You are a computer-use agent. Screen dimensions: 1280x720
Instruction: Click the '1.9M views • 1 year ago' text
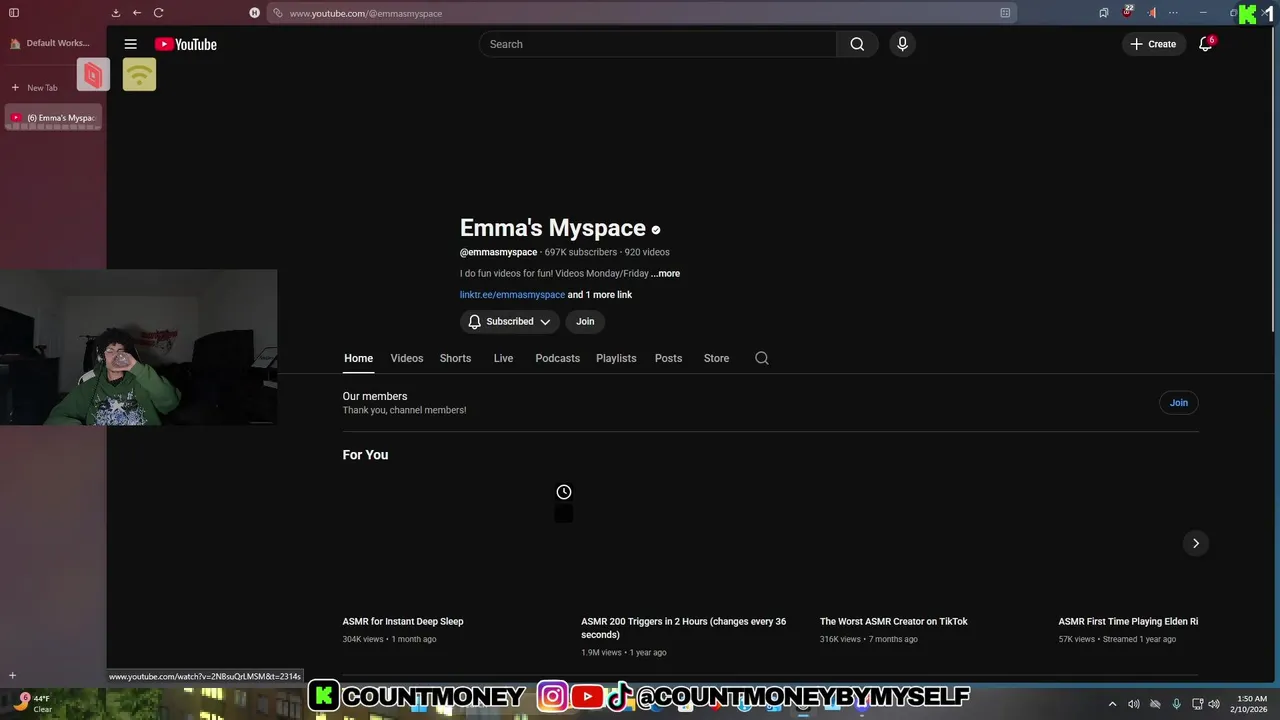[624, 653]
